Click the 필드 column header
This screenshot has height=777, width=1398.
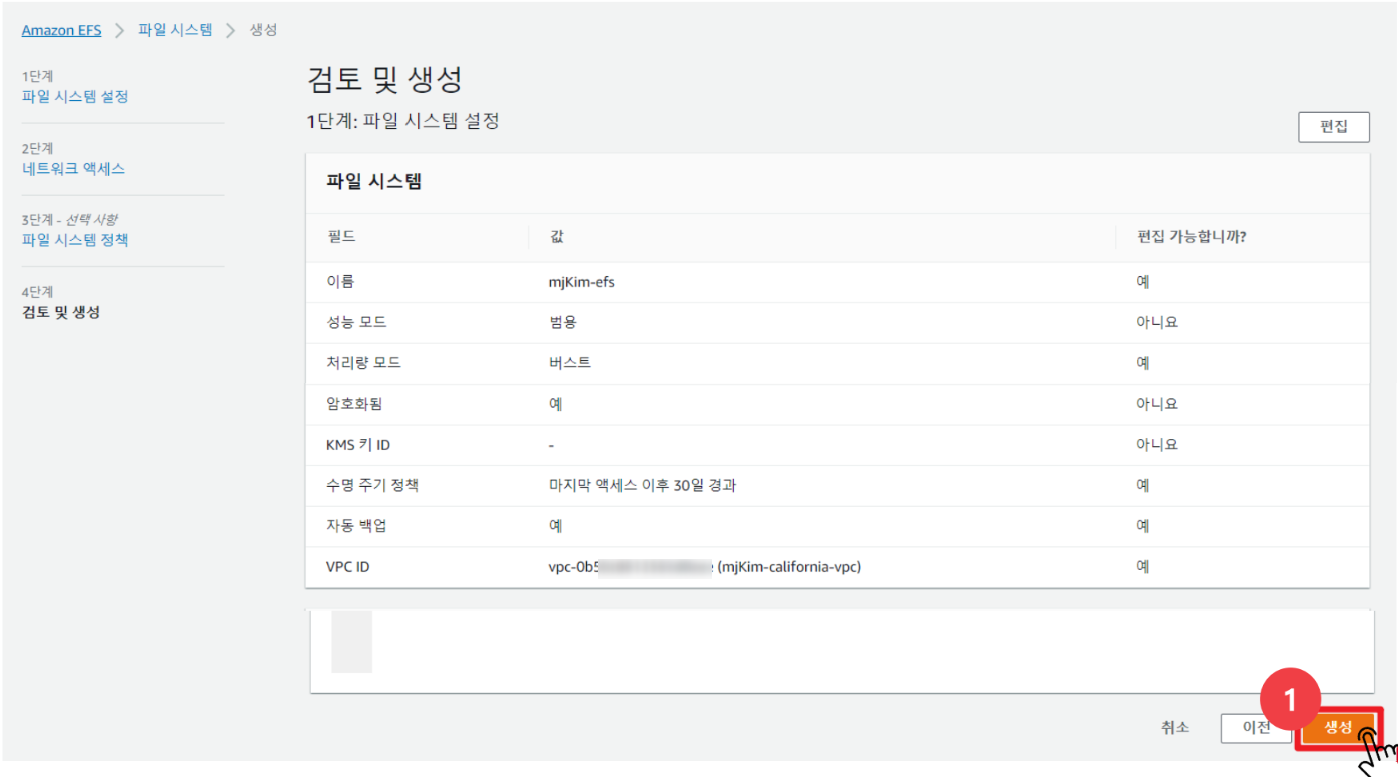(x=341, y=237)
